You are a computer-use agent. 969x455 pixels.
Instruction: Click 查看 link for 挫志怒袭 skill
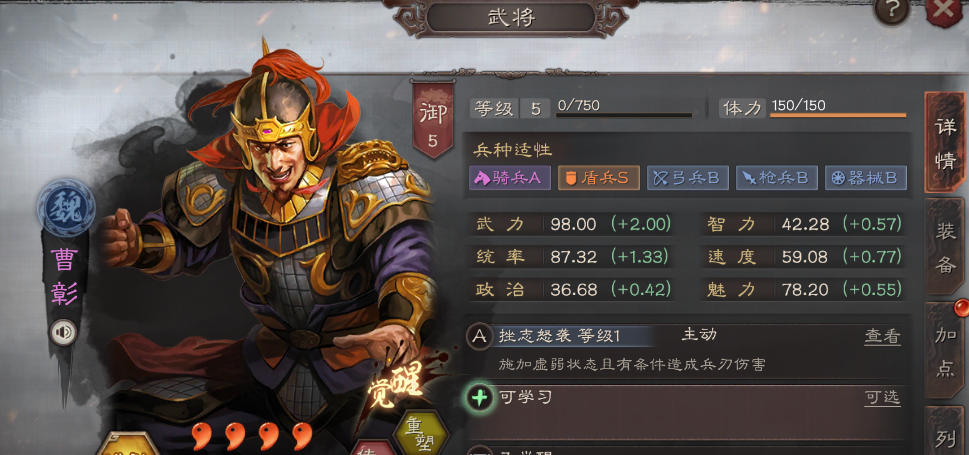click(882, 337)
